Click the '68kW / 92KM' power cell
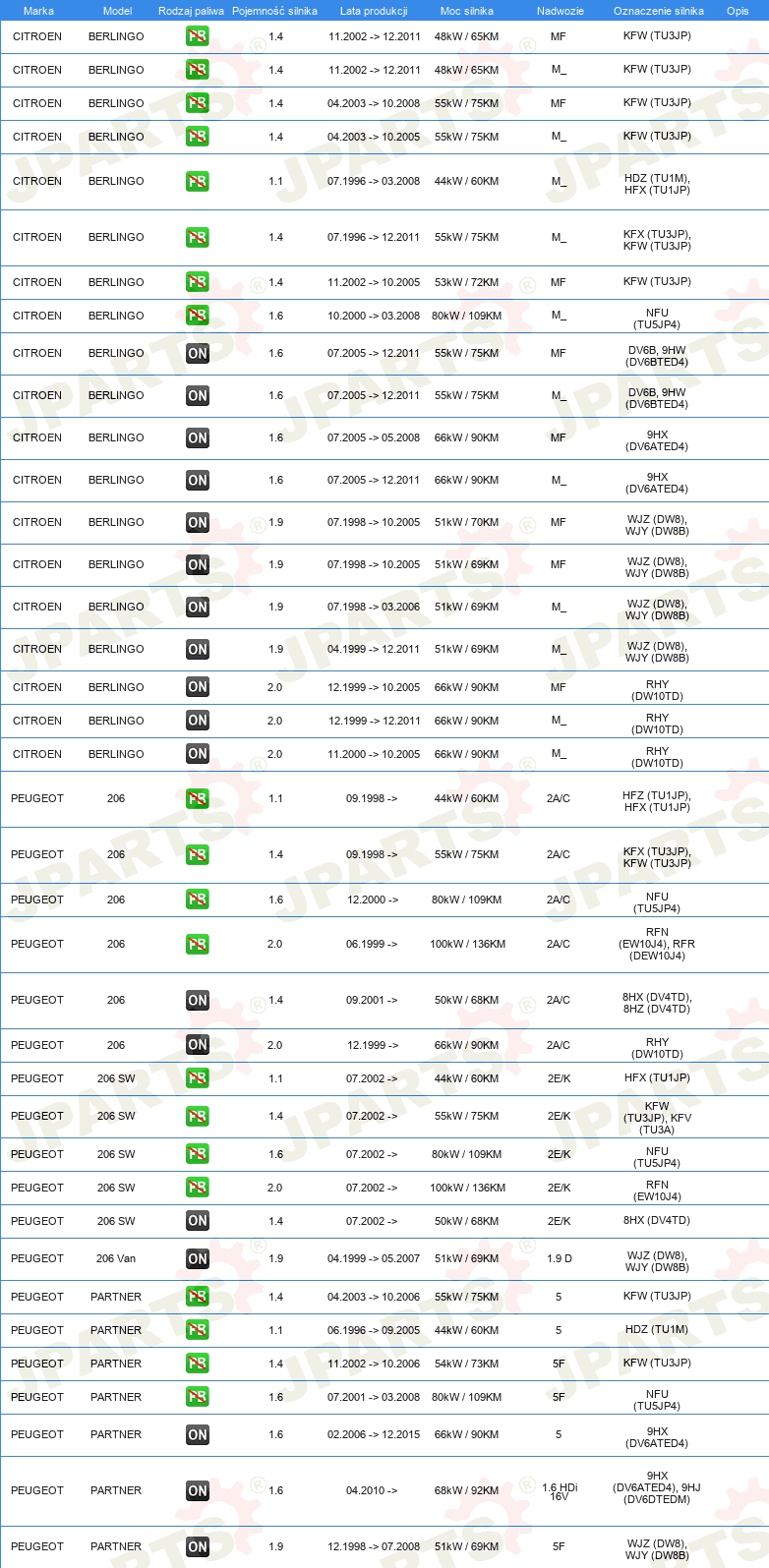Viewport: 769px width, 1568px height. coord(466,1490)
